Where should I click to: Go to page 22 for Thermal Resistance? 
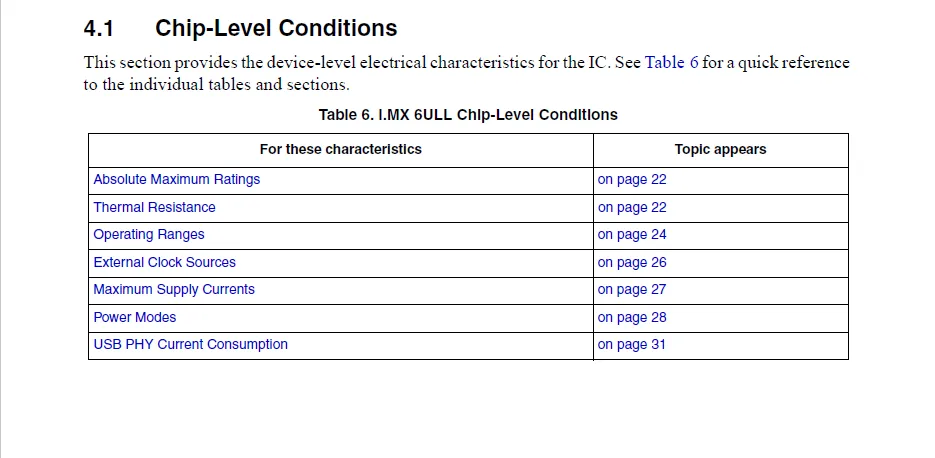point(632,207)
